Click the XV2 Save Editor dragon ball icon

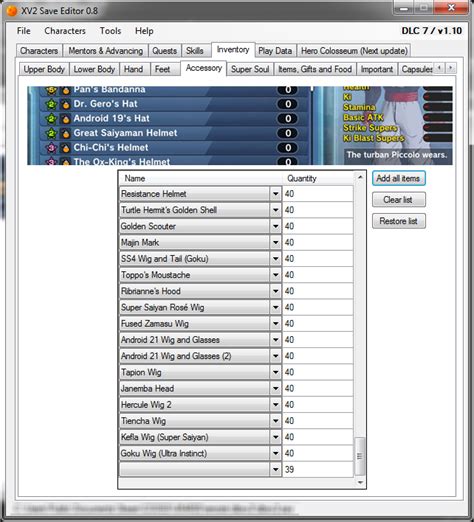pos(12,11)
